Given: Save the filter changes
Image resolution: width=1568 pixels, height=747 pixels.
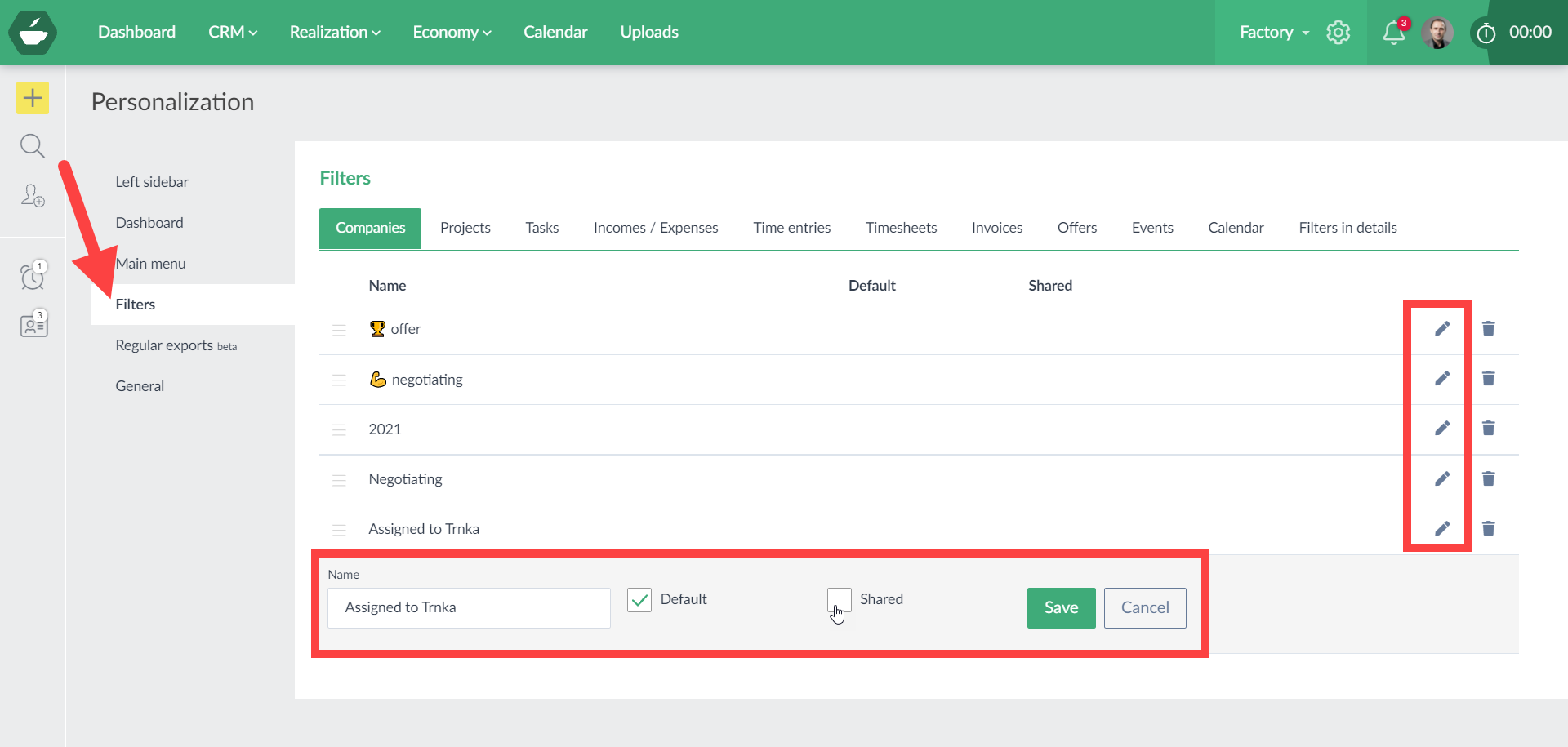Looking at the screenshot, I should (x=1061, y=608).
